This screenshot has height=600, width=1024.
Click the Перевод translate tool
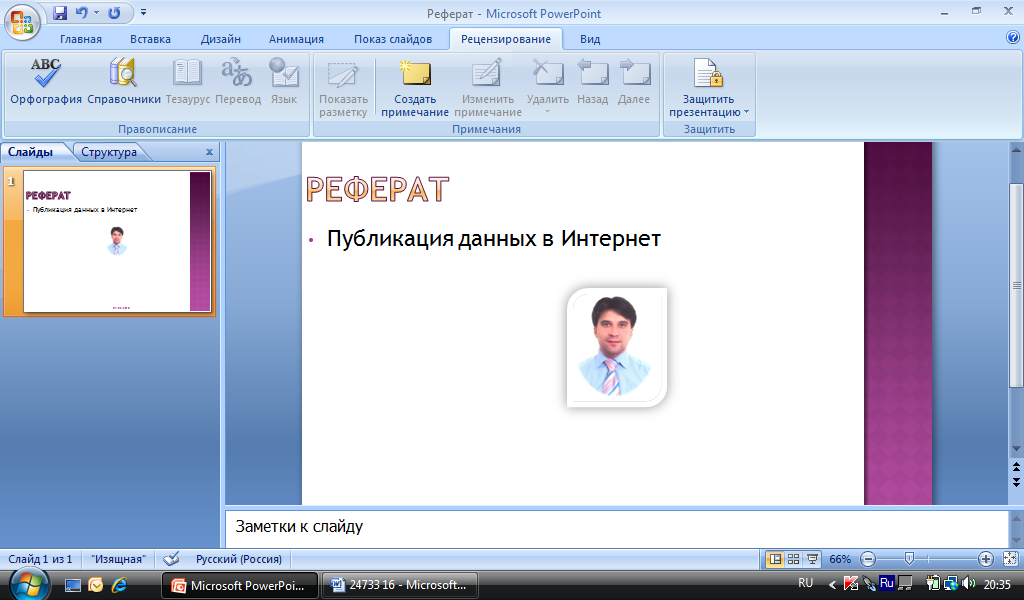tap(238, 82)
